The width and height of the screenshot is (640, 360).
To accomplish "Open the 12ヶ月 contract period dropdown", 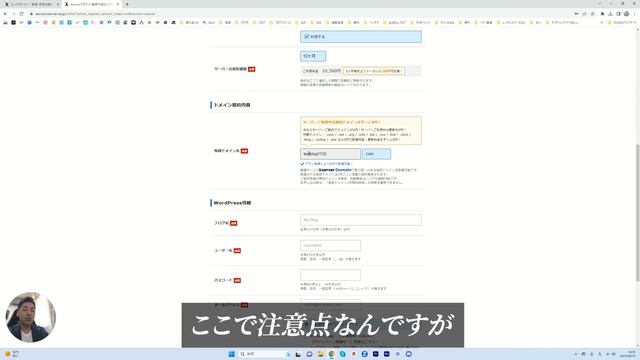I will [313, 56].
